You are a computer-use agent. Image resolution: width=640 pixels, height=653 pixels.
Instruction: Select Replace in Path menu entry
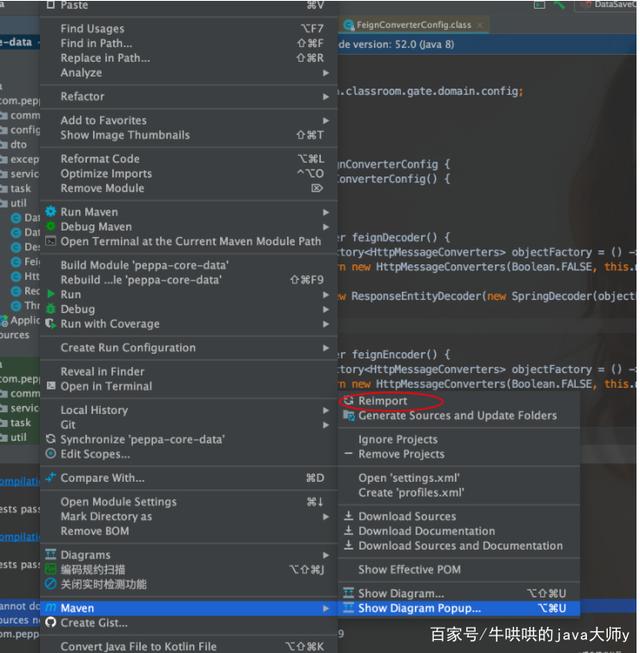click(x=189, y=58)
